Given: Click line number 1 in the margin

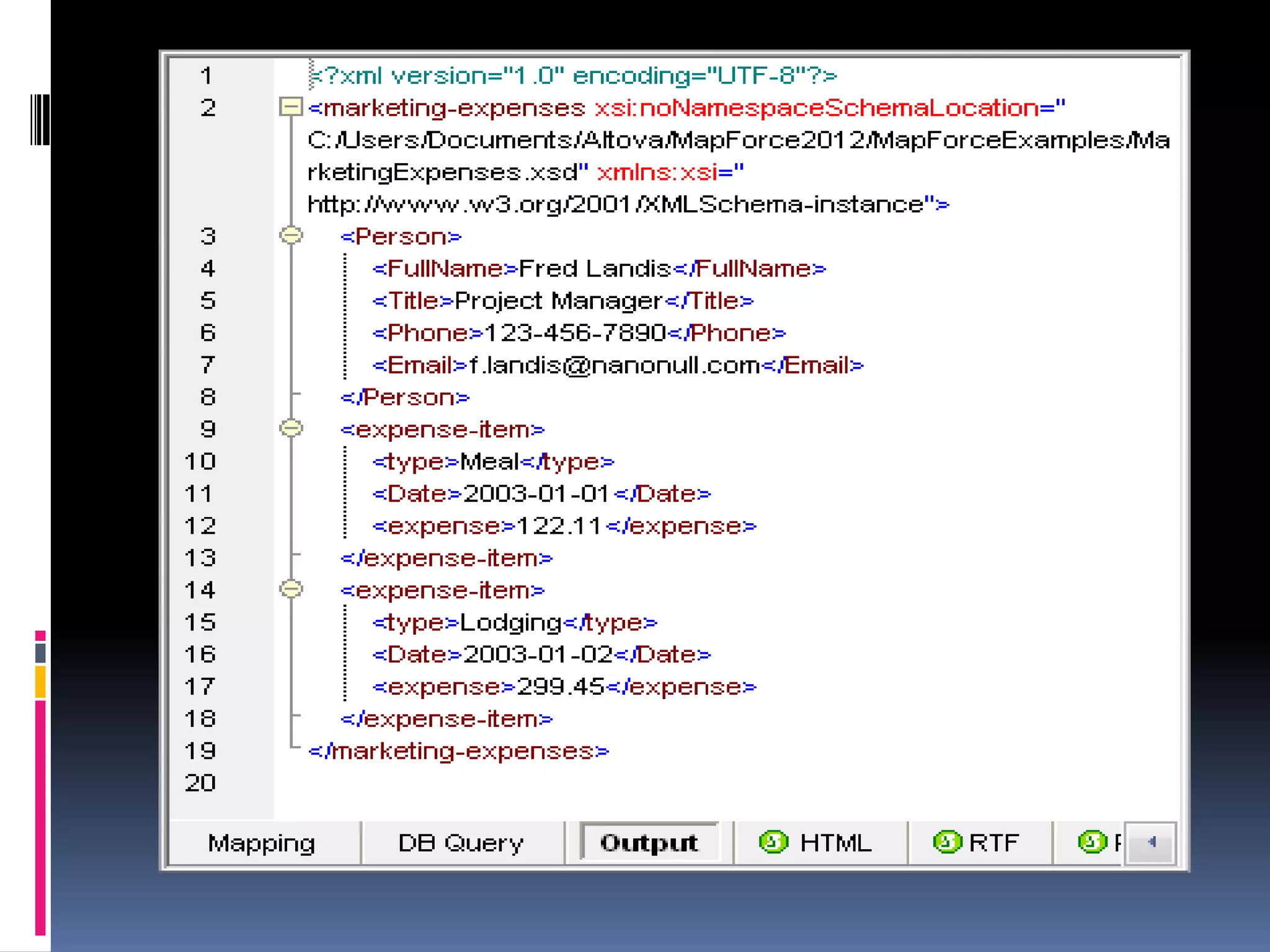Looking at the screenshot, I should [206, 76].
